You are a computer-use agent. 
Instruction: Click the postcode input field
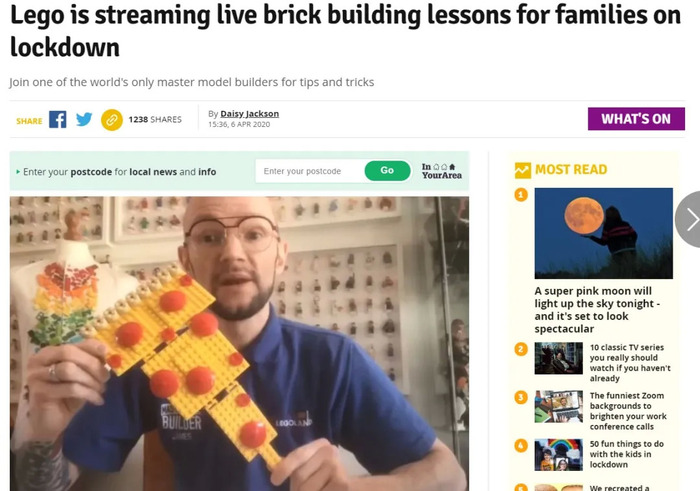tap(310, 171)
